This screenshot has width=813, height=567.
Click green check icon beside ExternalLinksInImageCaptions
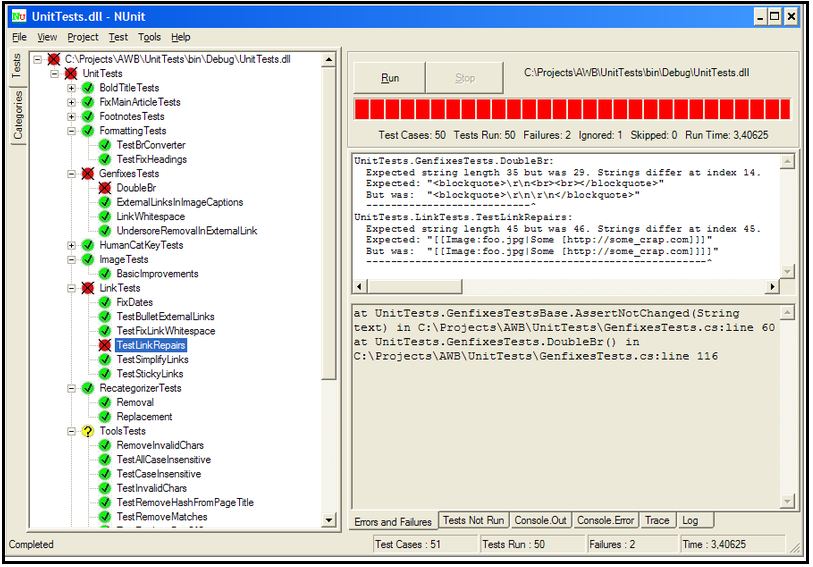click(105, 202)
